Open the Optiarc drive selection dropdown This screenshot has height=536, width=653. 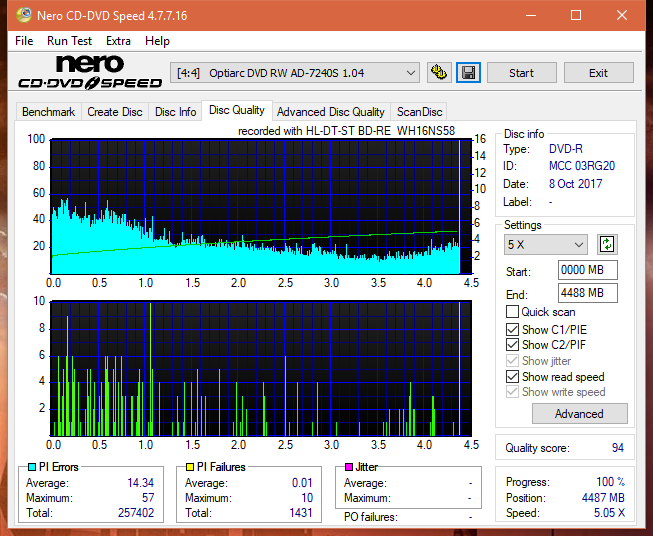click(295, 73)
